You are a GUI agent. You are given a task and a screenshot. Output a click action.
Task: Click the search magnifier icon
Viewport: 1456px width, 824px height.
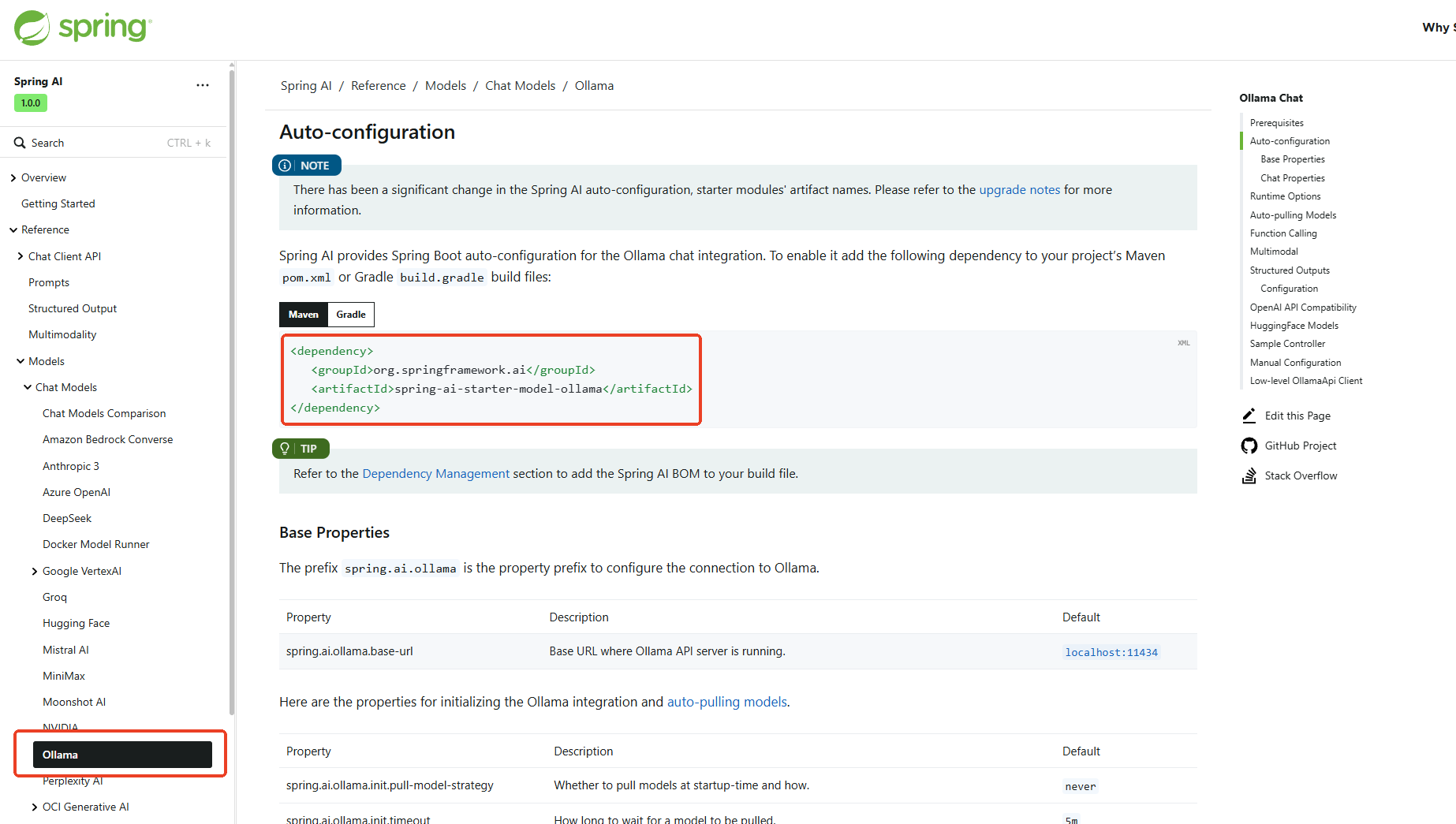20,143
